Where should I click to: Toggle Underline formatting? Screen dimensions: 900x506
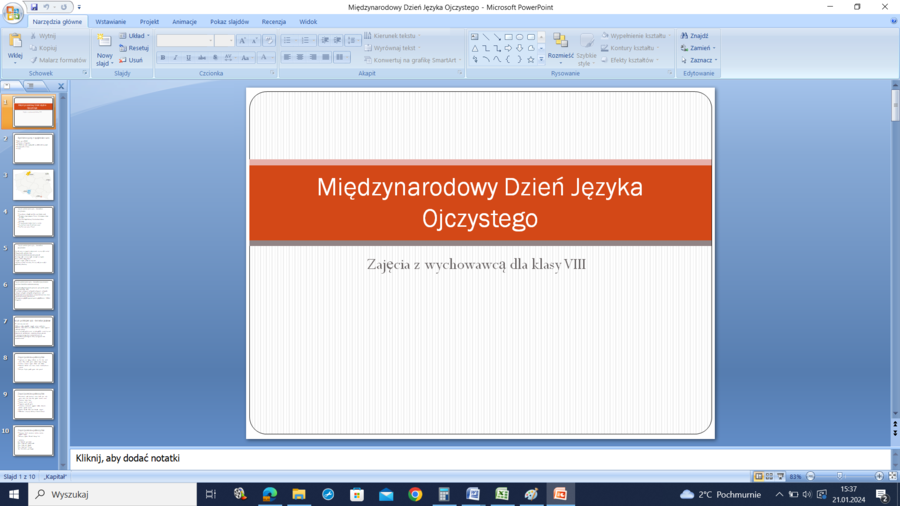[x=188, y=57]
